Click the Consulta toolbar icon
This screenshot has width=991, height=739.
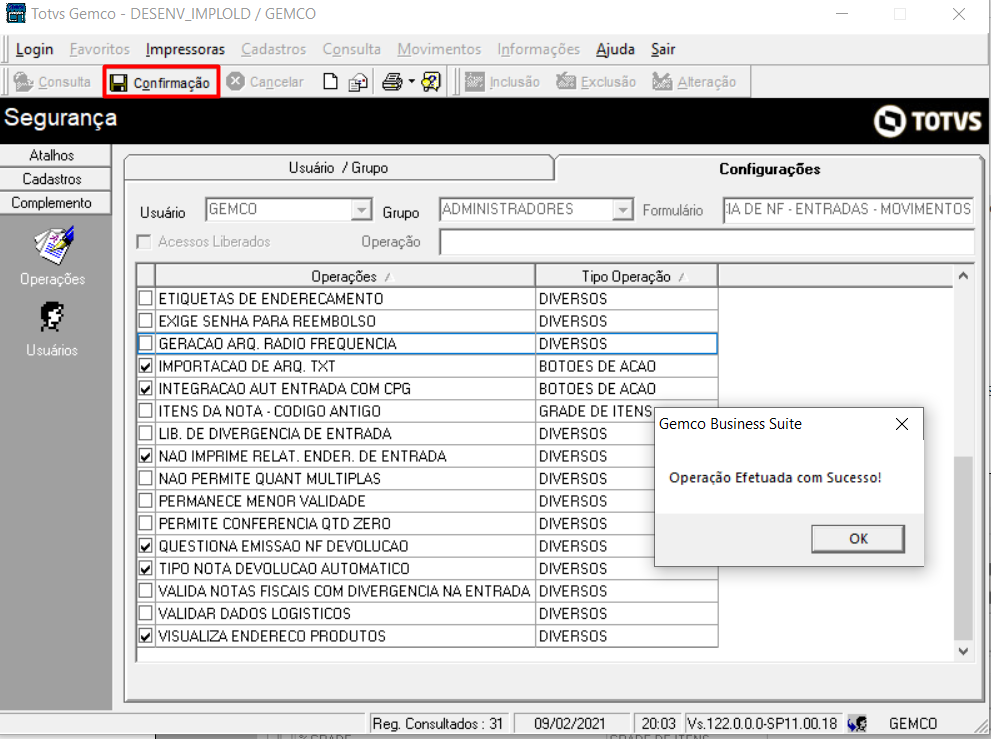point(23,82)
